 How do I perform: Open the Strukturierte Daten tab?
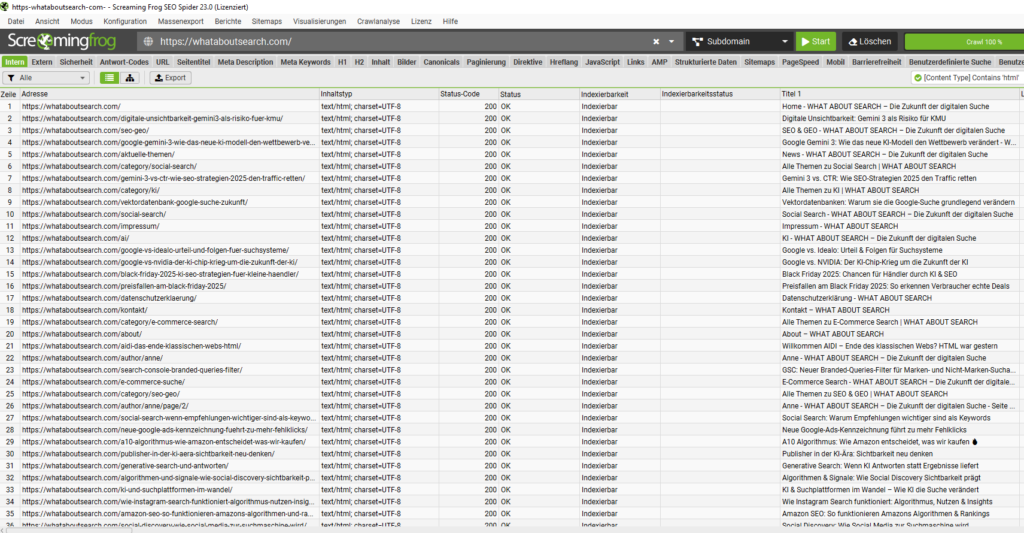(706, 62)
